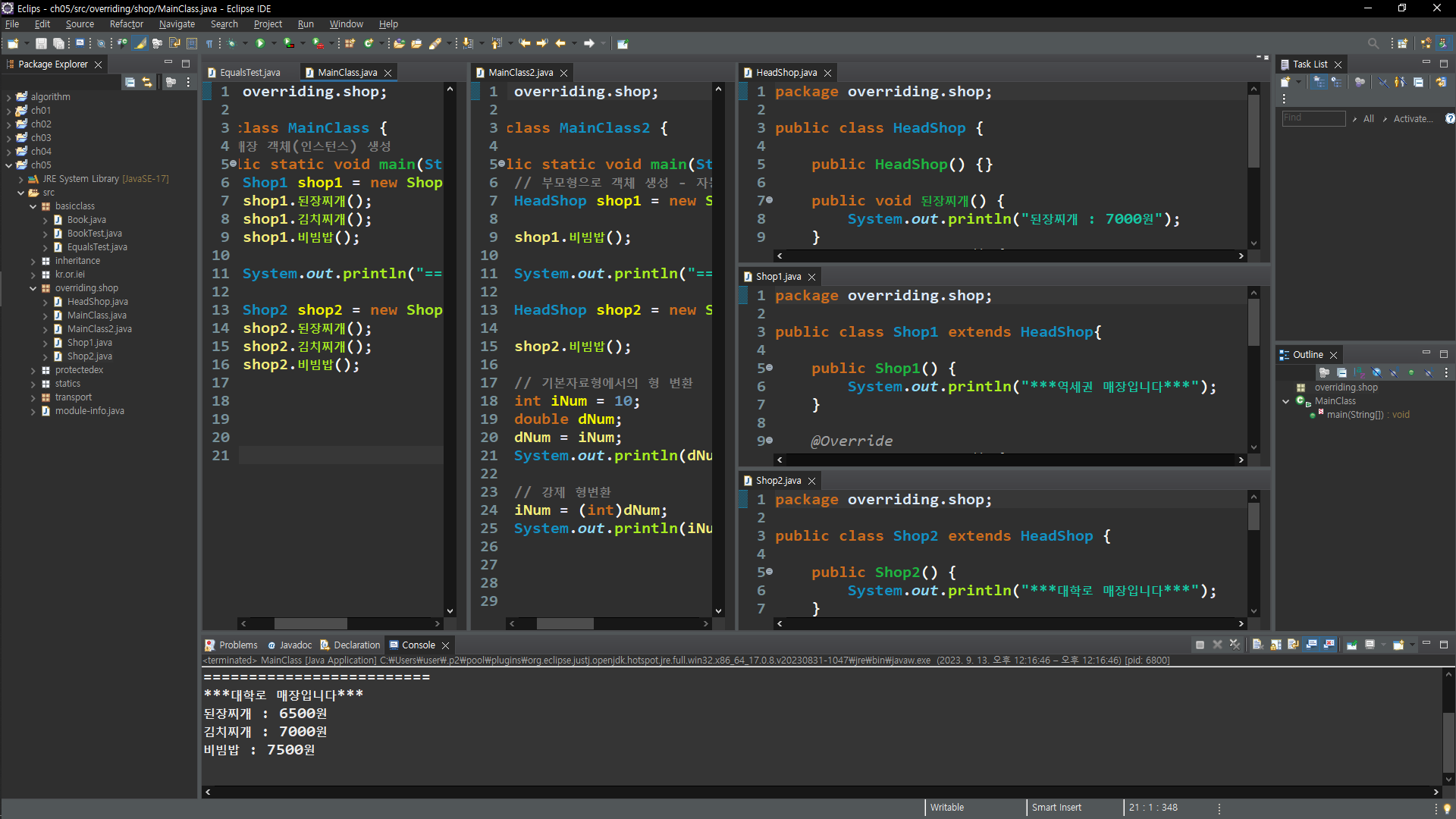The height and width of the screenshot is (819, 1456).
Task: Click the Activate... link in Task List
Action: (1413, 118)
